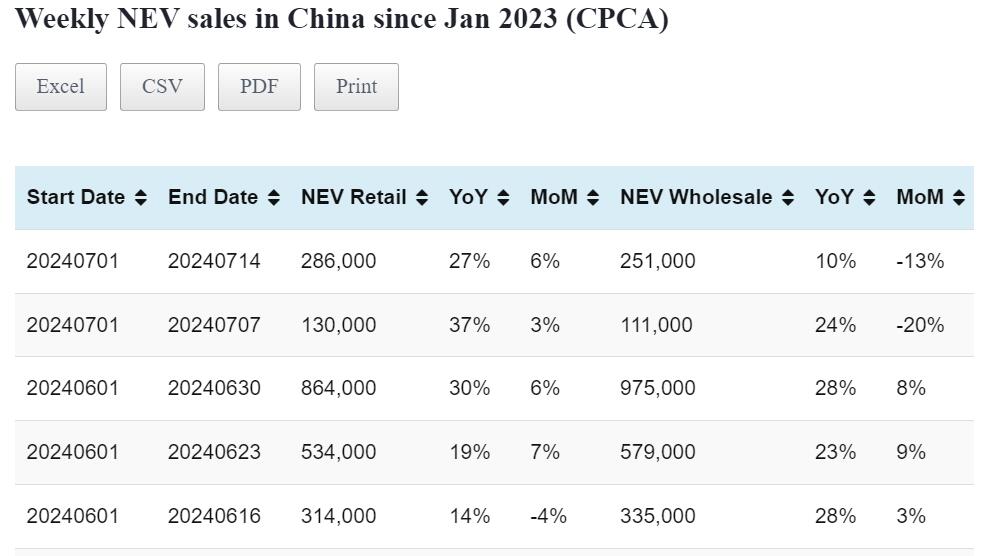Viewport: 982px width, 556px height.
Task: Click the NEV Wholesale header label
Action: [x=696, y=198]
